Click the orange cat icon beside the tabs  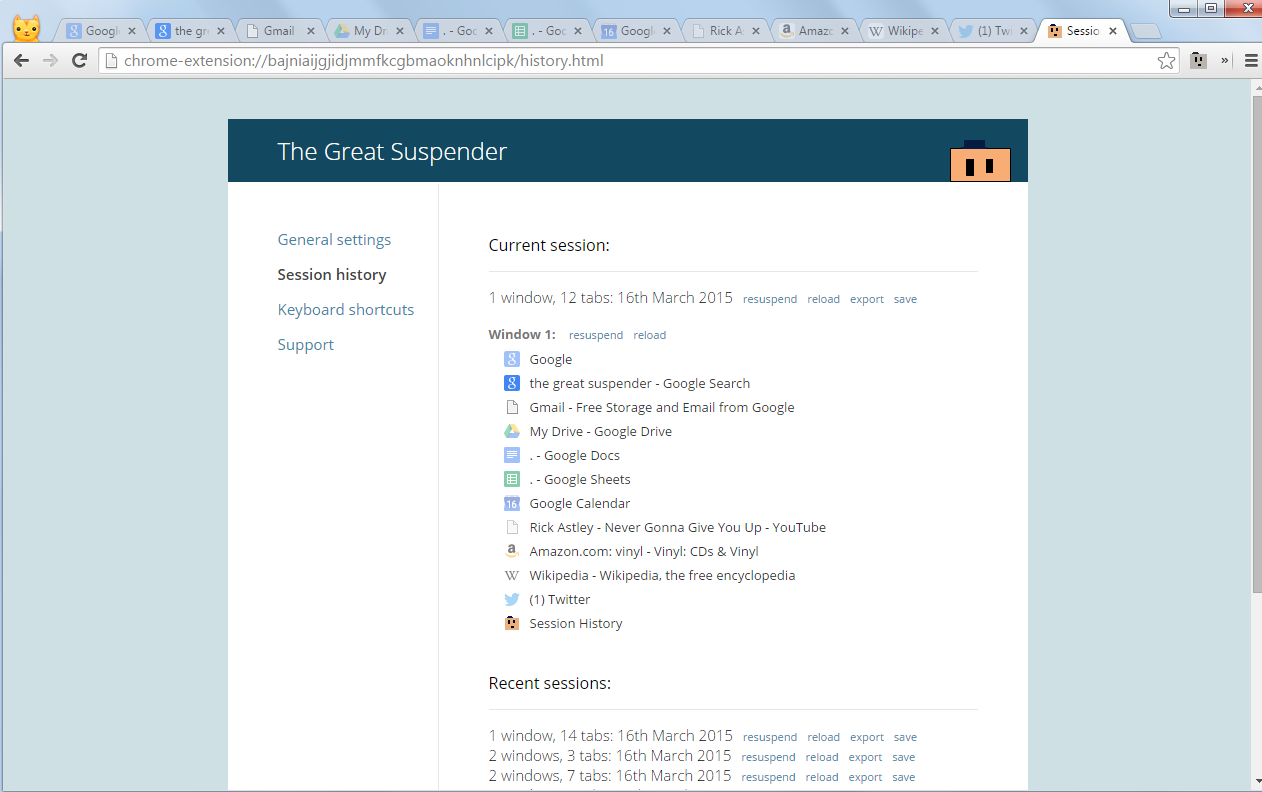tap(27, 29)
